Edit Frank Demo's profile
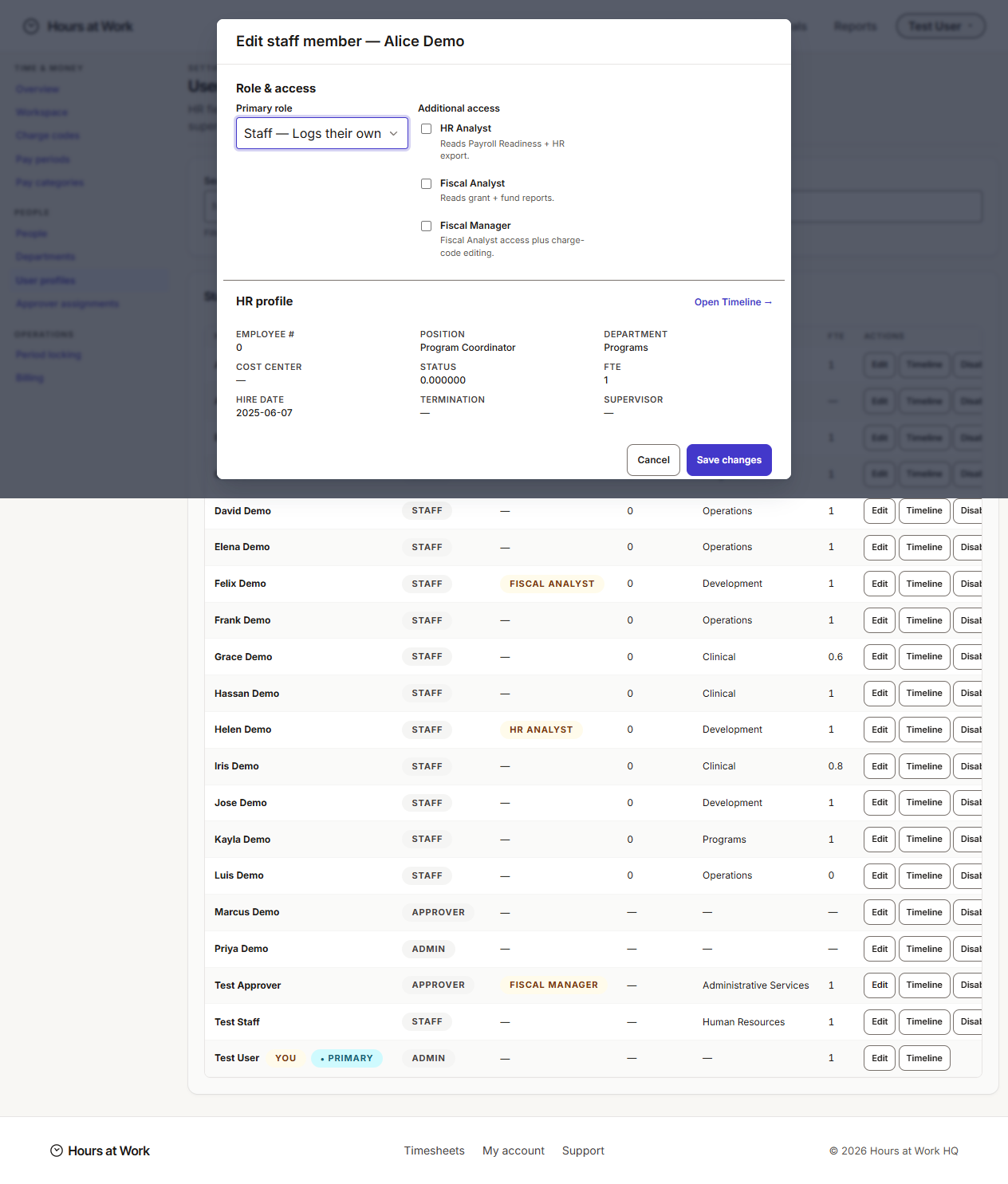The image size is (1008, 1184). [880, 620]
